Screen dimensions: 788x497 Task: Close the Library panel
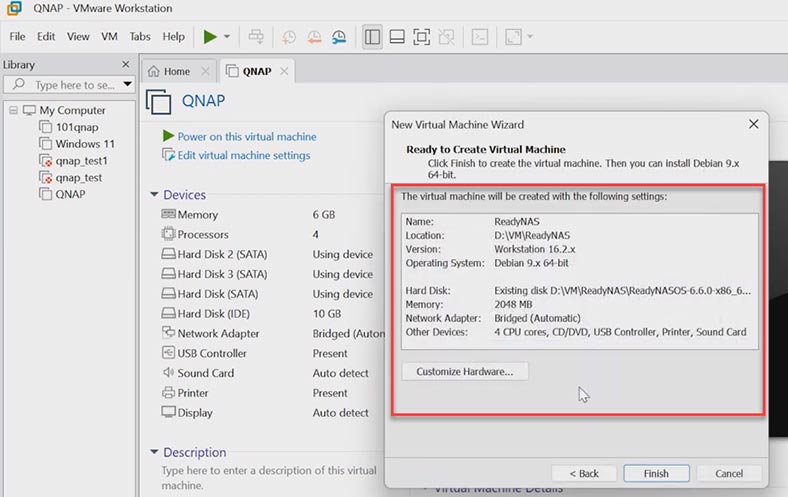pyautogui.click(x=126, y=64)
